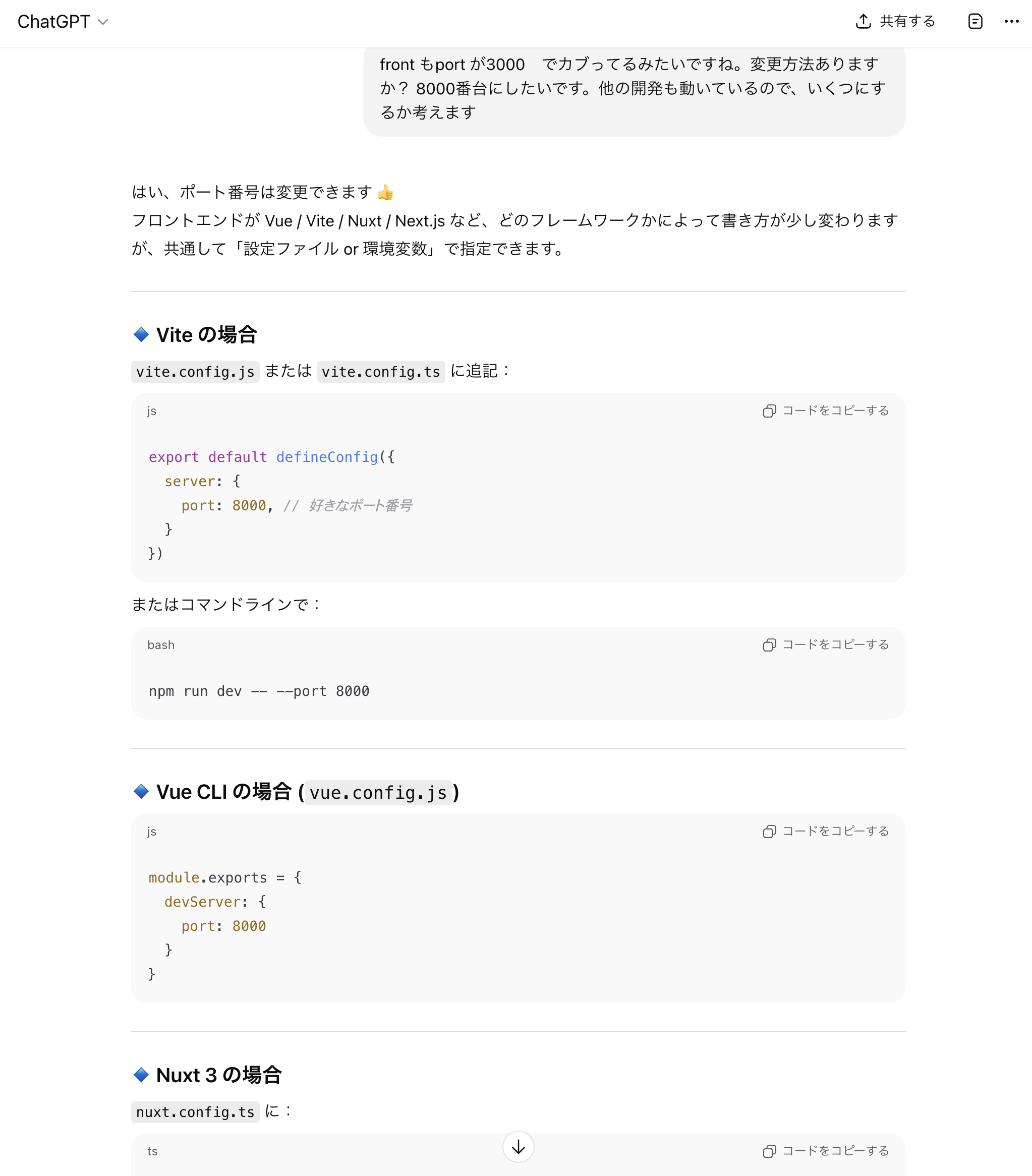Open the conversation options ellipsis menu
This screenshot has height=1176, width=1032.
1011,21
